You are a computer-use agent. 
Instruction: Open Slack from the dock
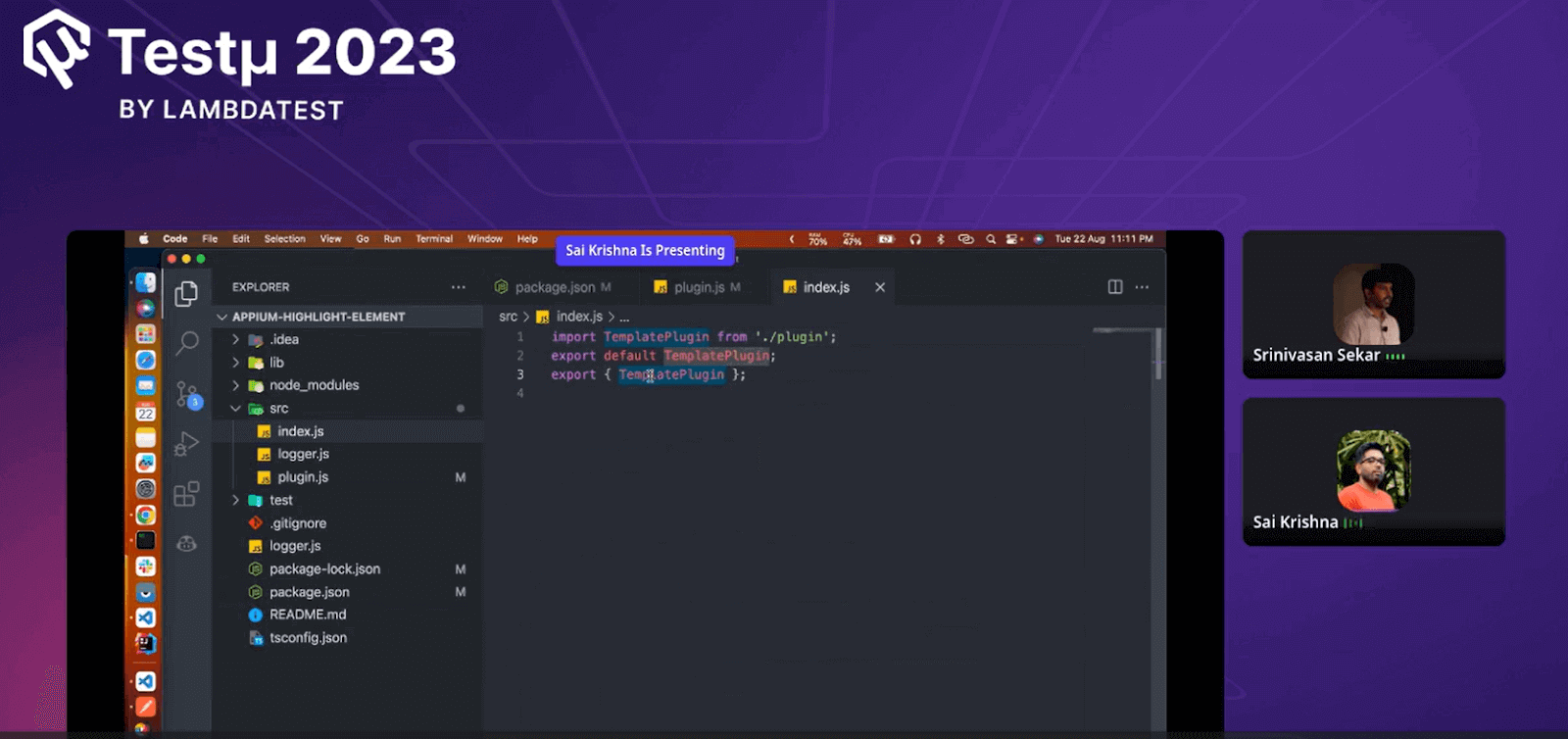tap(146, 566)
